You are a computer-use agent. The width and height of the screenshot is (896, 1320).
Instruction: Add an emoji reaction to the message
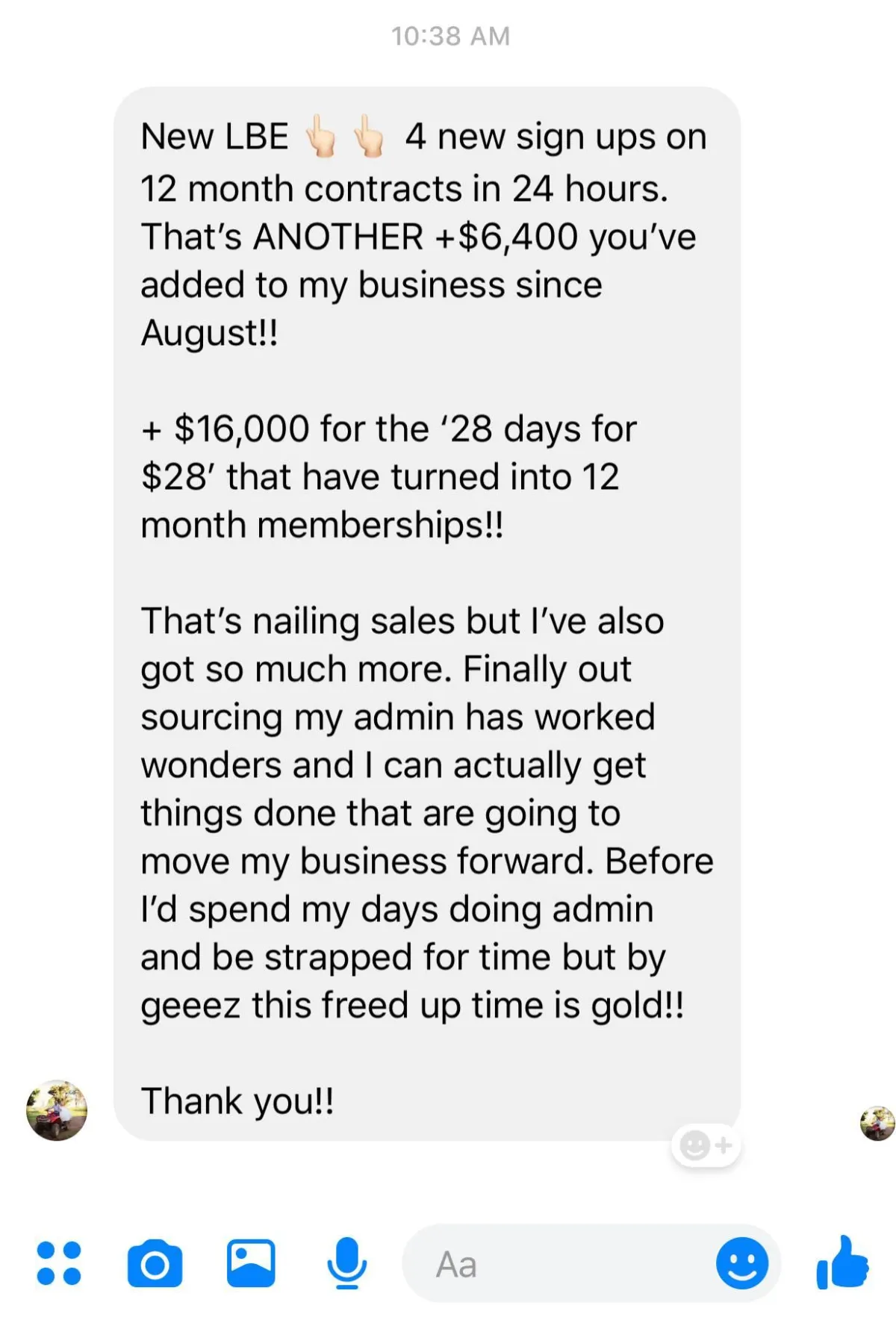pyautogui.click(x=706, y=1145)
